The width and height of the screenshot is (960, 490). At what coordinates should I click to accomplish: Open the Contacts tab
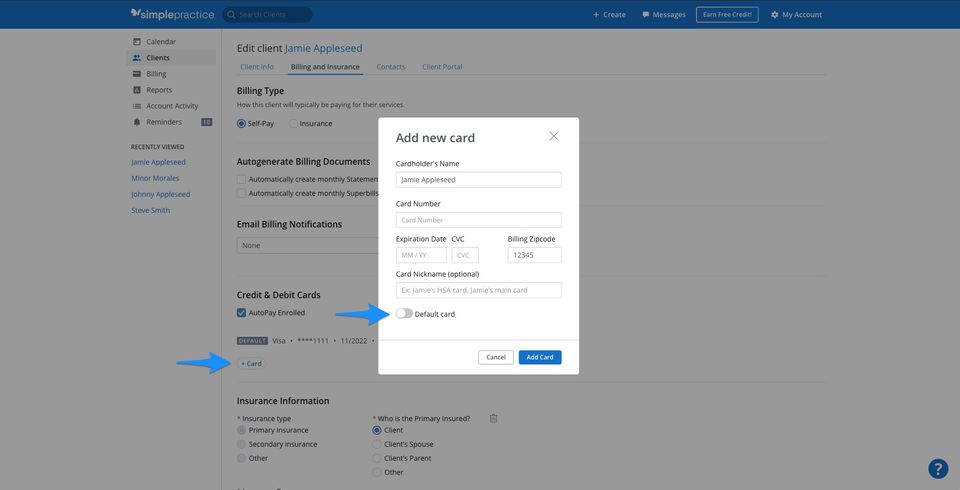(391, 67)
